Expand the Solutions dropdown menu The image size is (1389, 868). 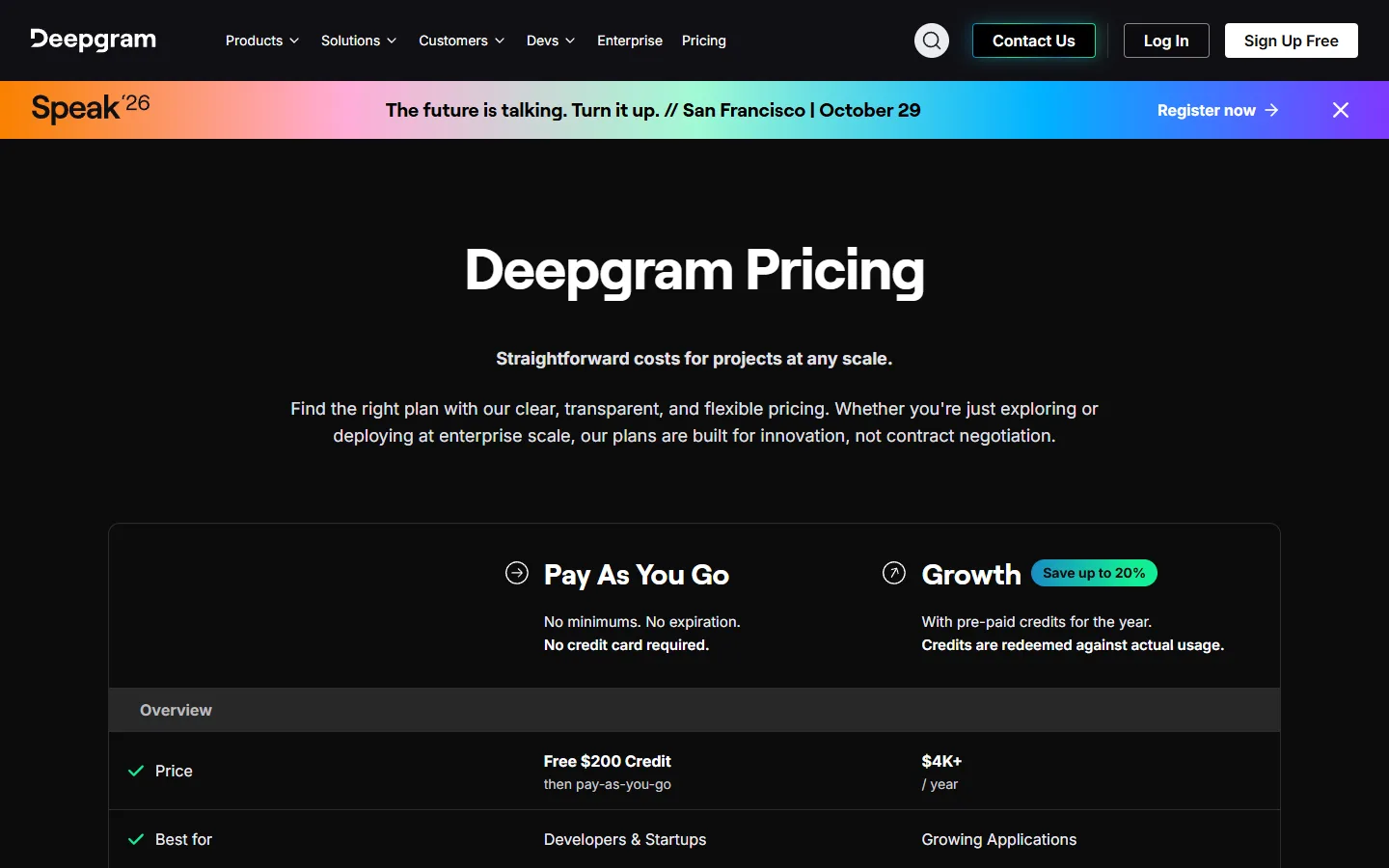click(x=359, y=41)
